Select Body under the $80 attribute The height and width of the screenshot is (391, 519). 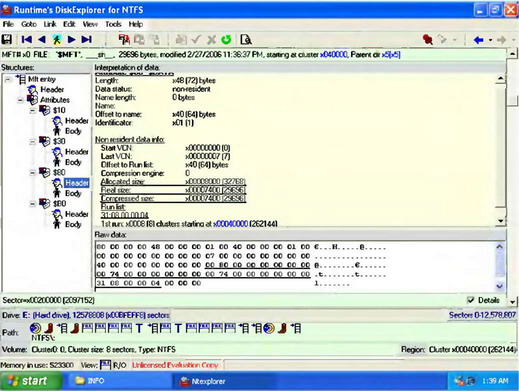point(73,193)
